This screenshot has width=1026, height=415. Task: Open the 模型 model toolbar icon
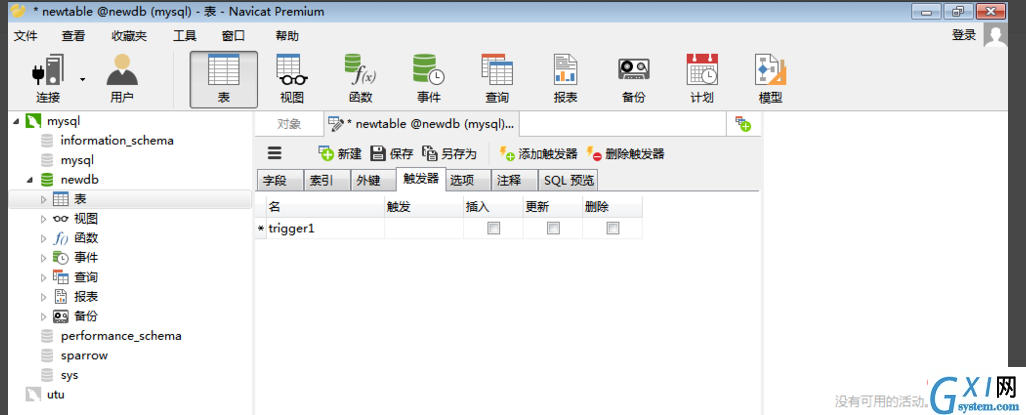click(x=770, y=79)
